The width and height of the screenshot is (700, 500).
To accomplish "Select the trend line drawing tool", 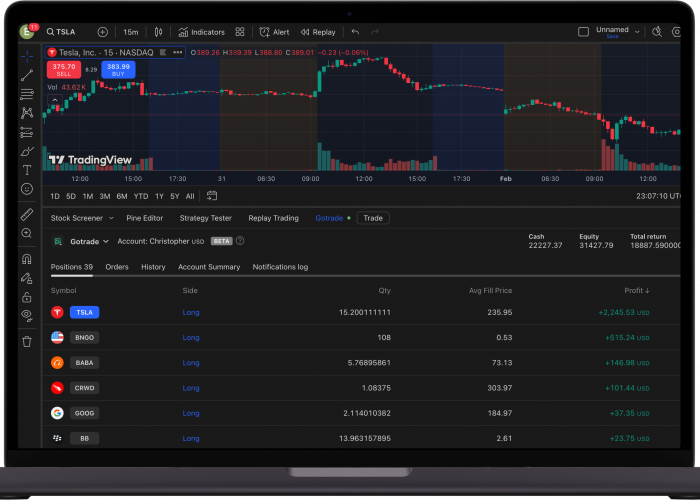I will click(27, 75).
